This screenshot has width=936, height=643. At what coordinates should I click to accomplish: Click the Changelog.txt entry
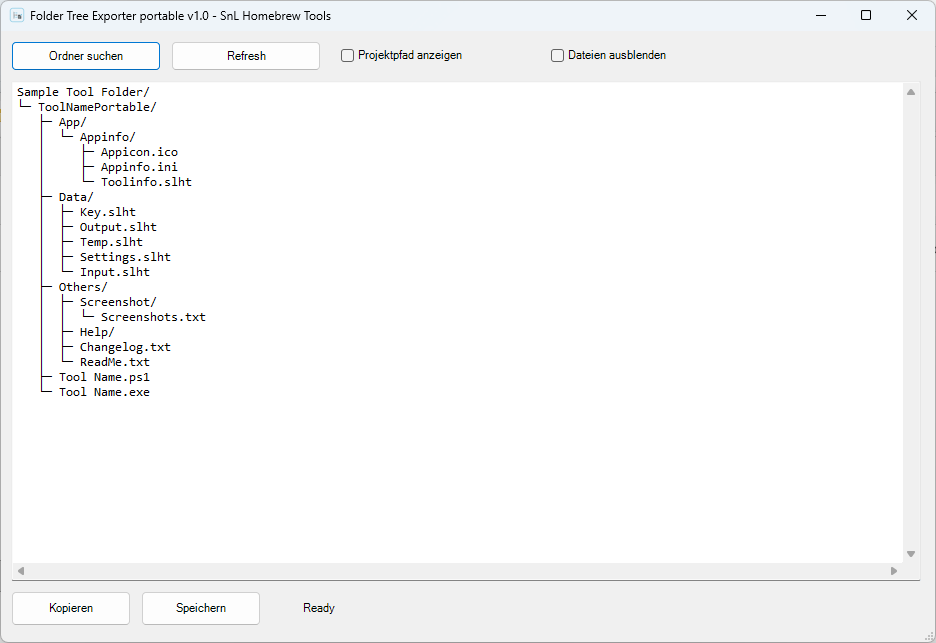click(125, 347)
